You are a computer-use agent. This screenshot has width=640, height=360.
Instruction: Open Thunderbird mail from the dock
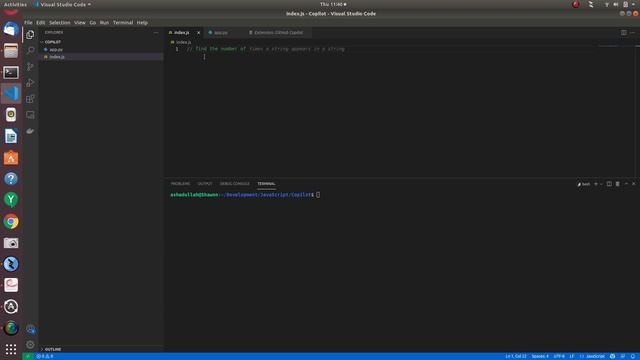11,29
